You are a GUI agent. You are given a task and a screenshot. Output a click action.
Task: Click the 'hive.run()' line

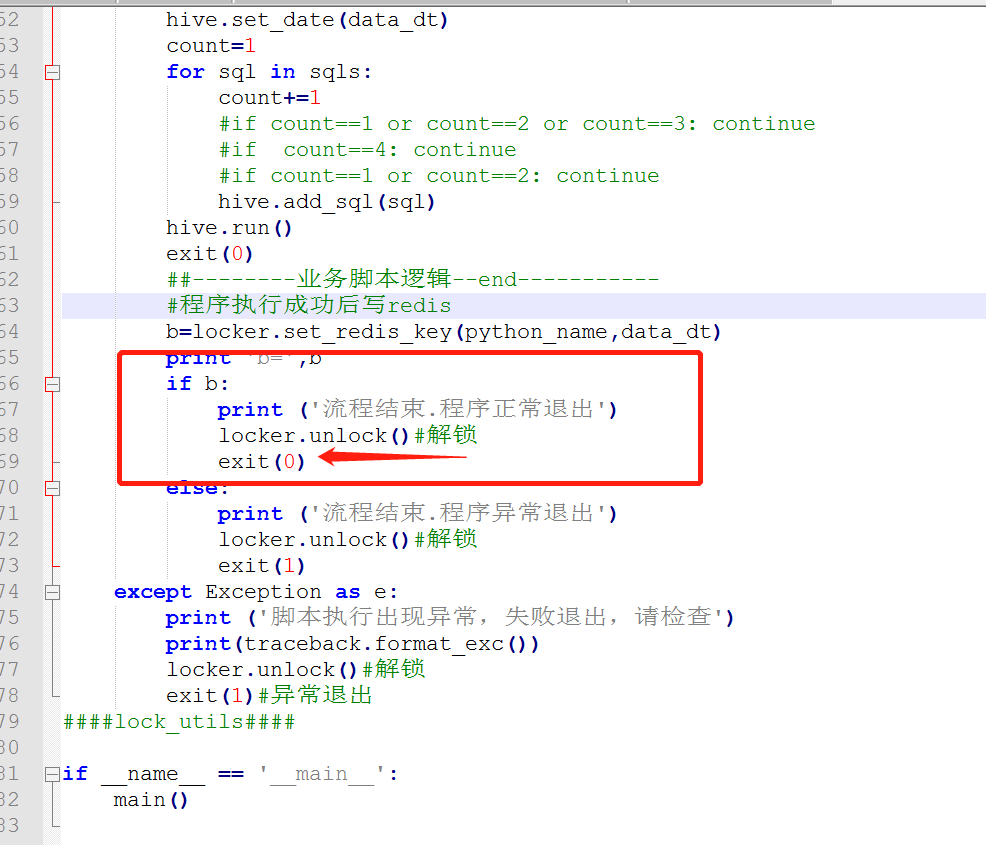[x=229, y=228]
